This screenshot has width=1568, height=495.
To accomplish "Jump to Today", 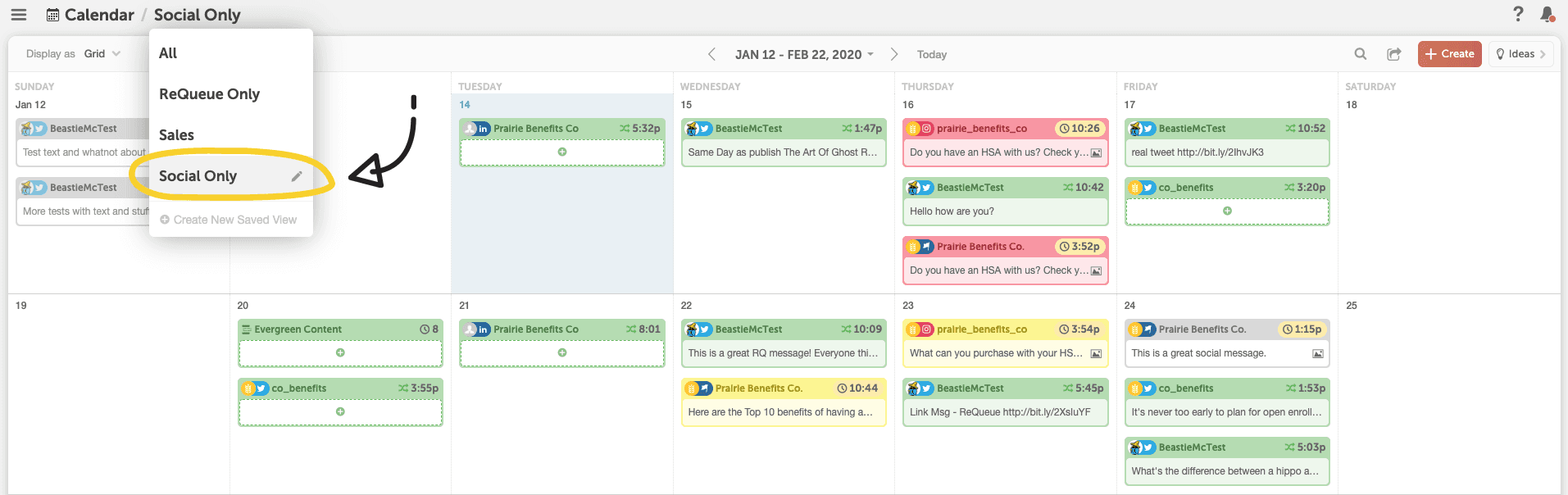I will tap(932, 54).
